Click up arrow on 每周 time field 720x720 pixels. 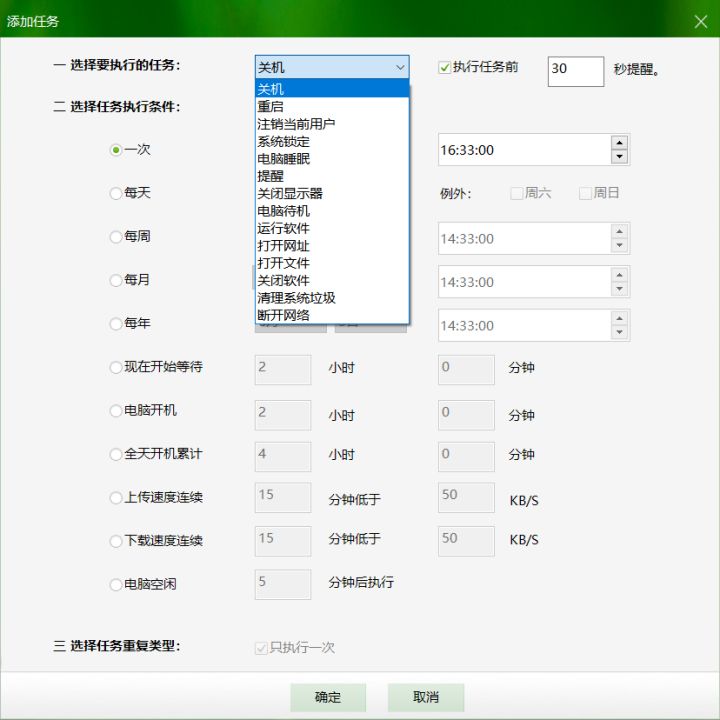click(619, 231)
